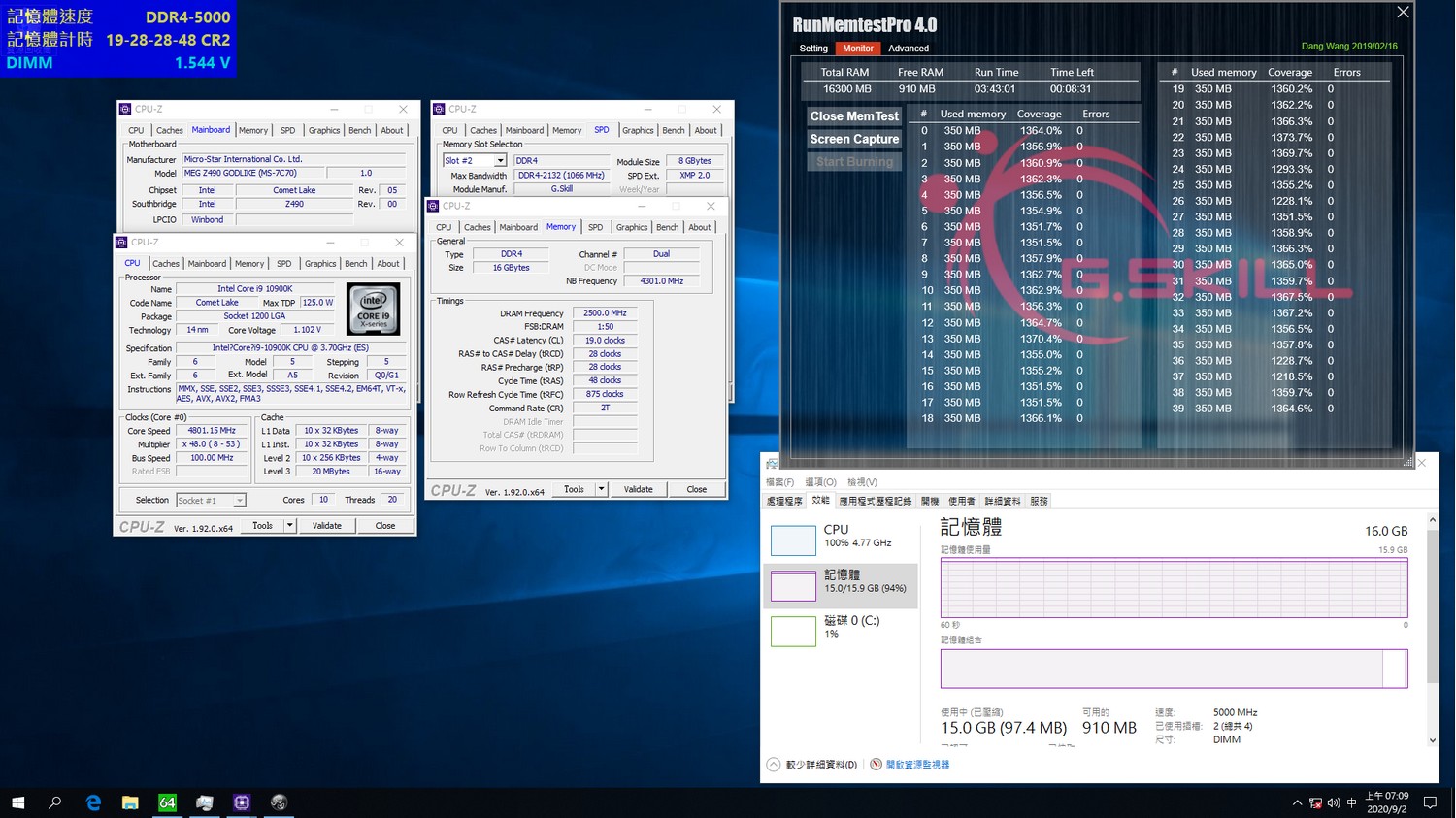Show hidden system tray icons
The image size is (1456, 818).
(x=1297, y=802)
